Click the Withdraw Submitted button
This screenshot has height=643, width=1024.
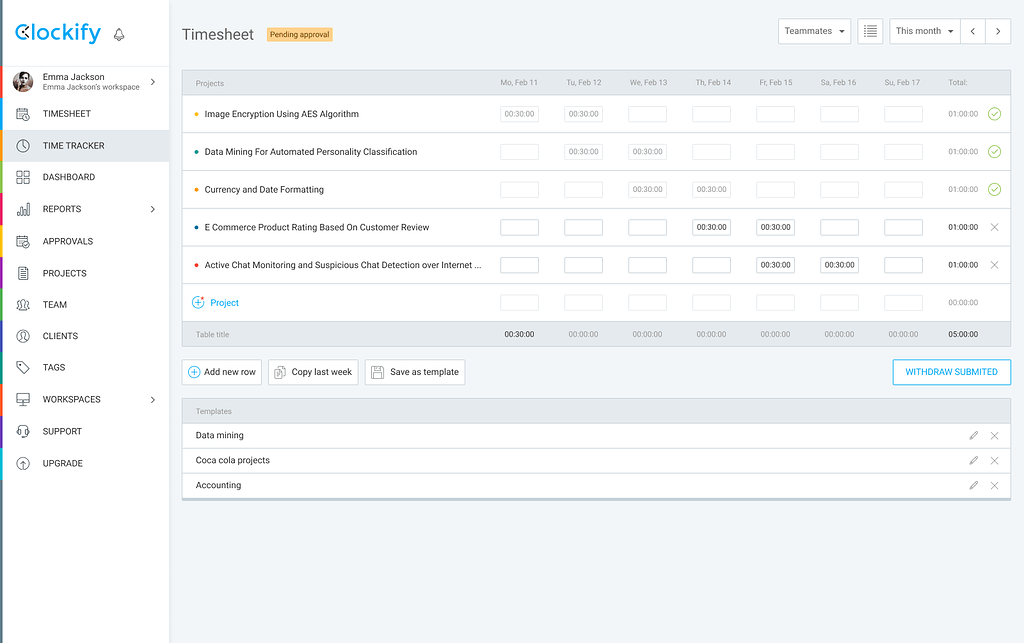[951, 372]
